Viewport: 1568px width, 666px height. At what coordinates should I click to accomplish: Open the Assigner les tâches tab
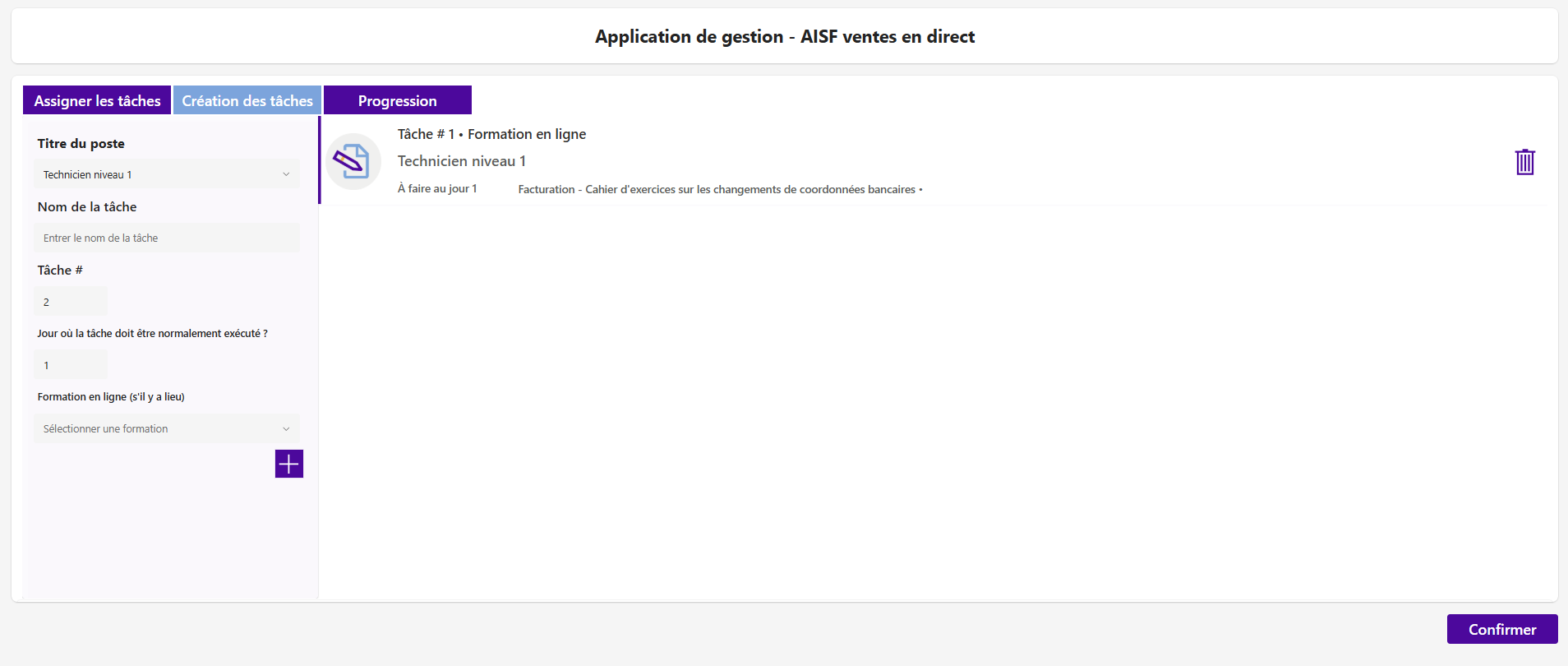point(97,100)
